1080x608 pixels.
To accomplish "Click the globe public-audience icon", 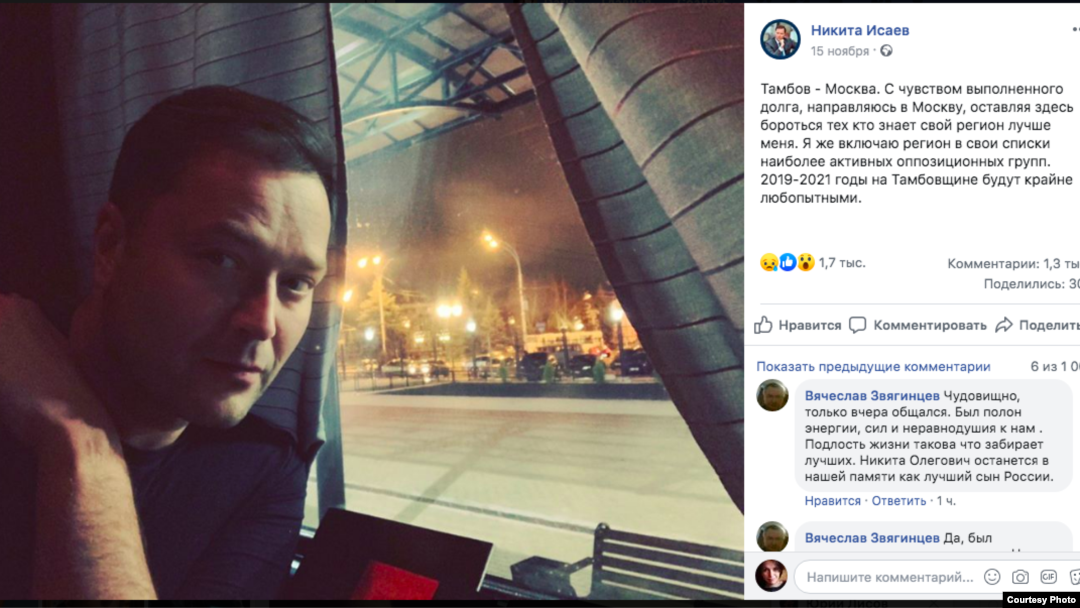I will 886,51.
